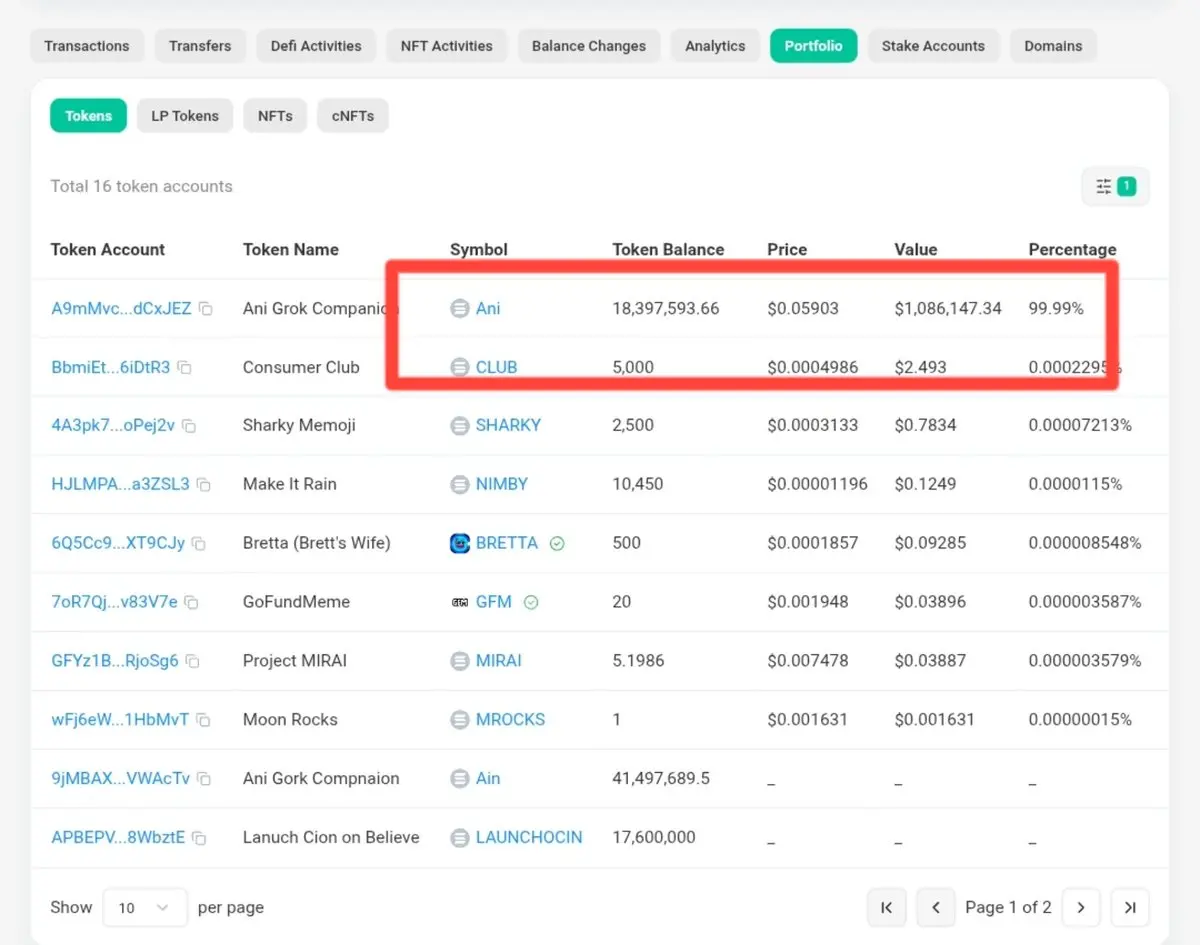Screen dimensions: 1200x945
Task: Click the Sharky Memoji token name
Action: tap(299, 426)
